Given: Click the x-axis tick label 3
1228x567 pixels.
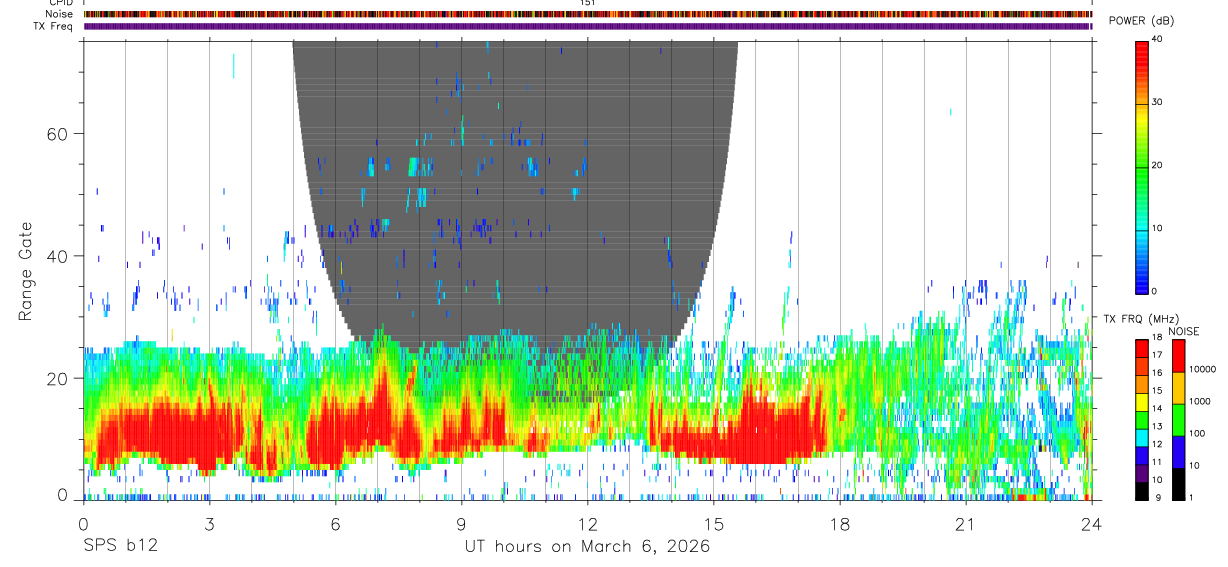Looking at the screenshot, I should [x=209, y=524].
